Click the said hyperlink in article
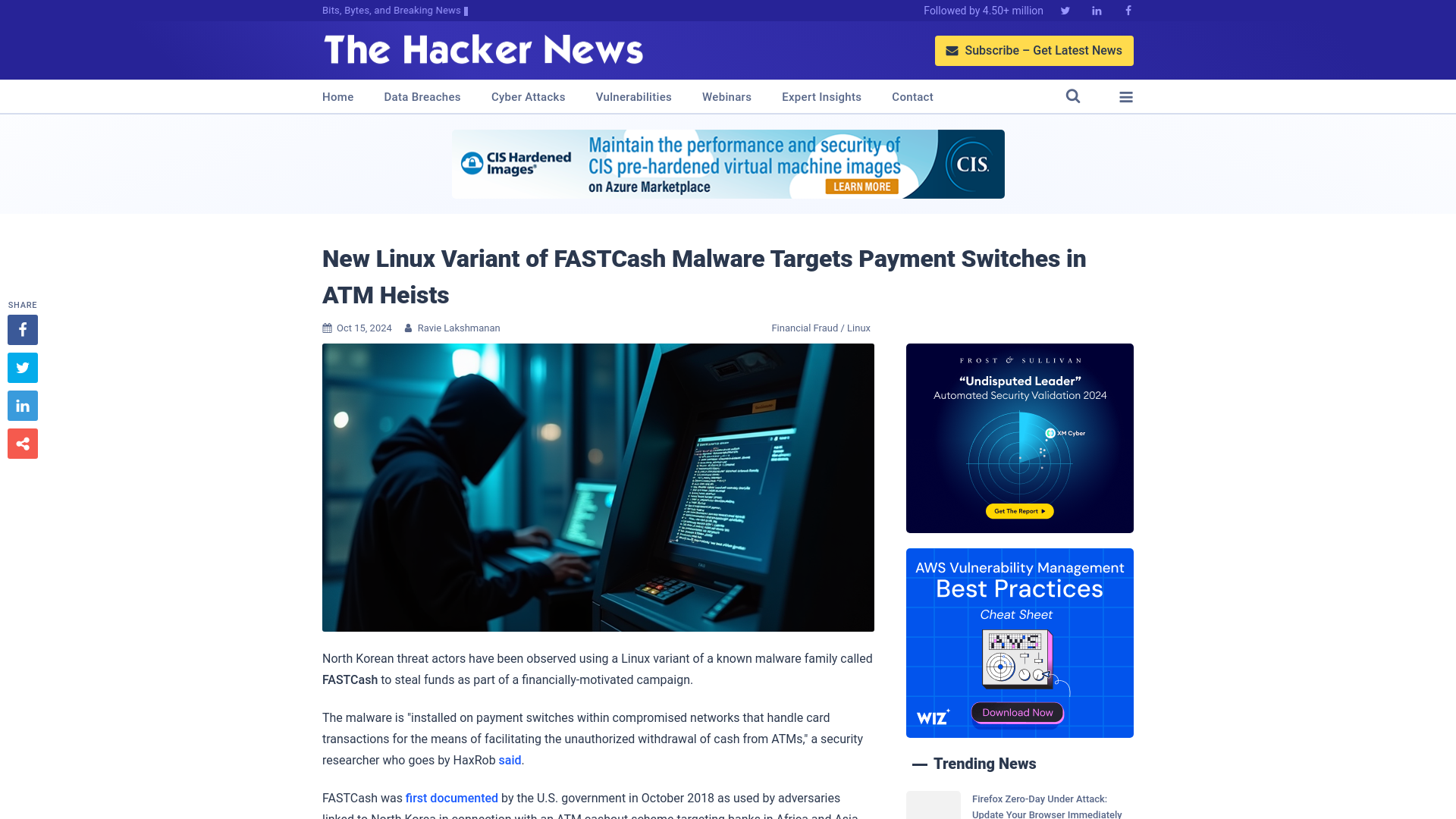Image resolution: width=1456 pixels, height=819 pixels. (x=510, y=760)
